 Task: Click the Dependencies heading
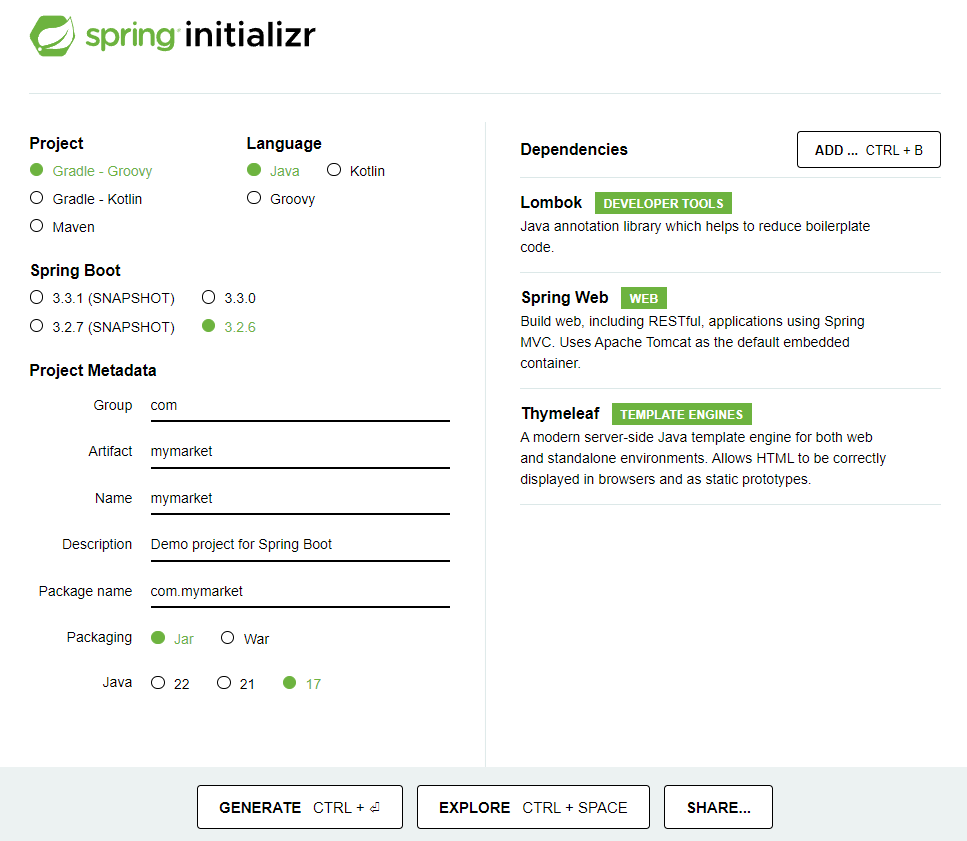tap(574, 150)
